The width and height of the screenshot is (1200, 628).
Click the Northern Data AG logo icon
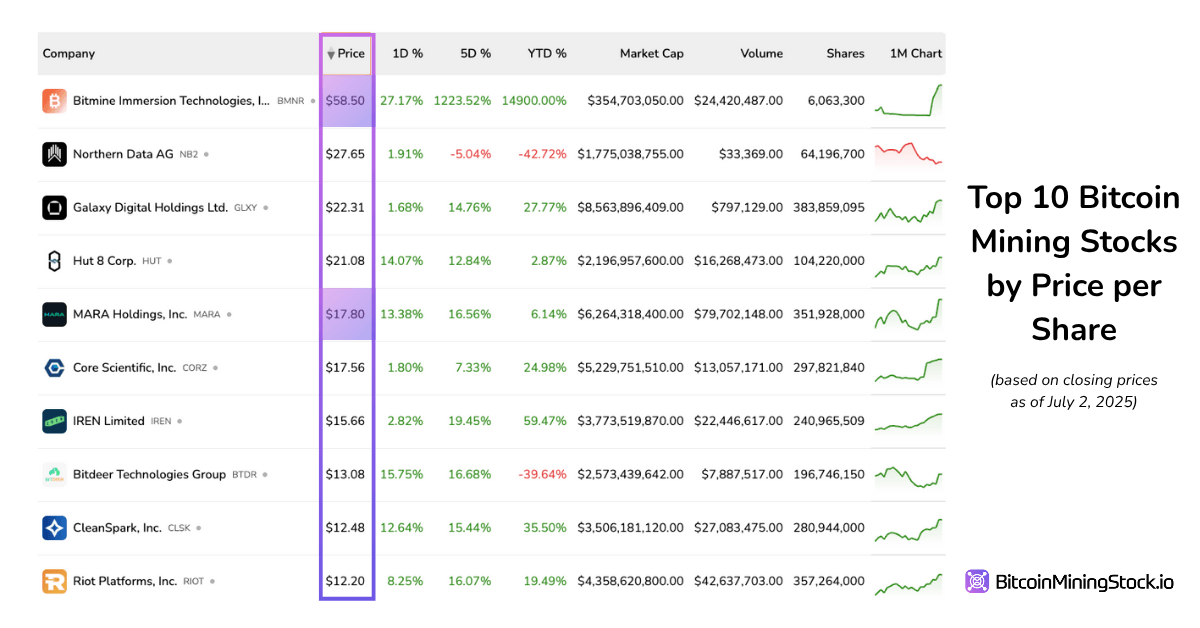(54, 154)
